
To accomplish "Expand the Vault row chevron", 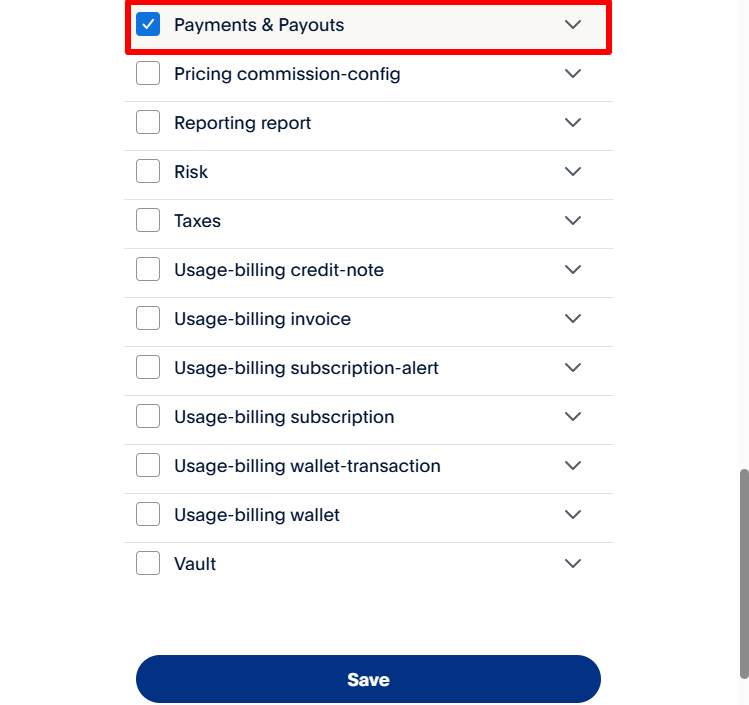I will tap(573, 564).
